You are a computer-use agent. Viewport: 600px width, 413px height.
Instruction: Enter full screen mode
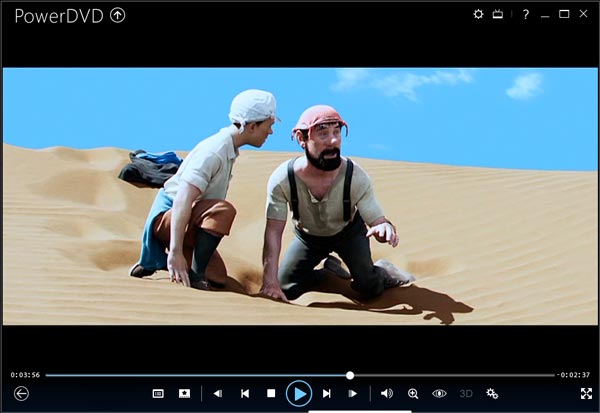[x=586, y=393]
